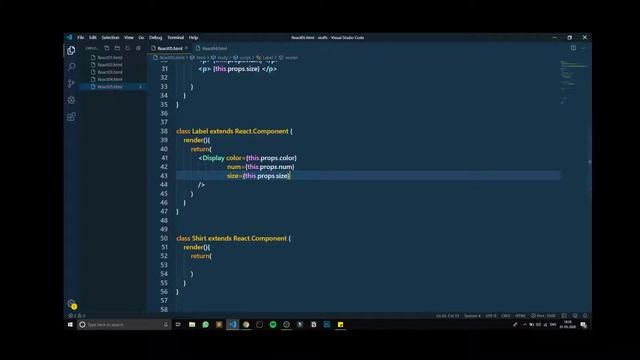Open the File menu
640x360 pixels.
80,38
